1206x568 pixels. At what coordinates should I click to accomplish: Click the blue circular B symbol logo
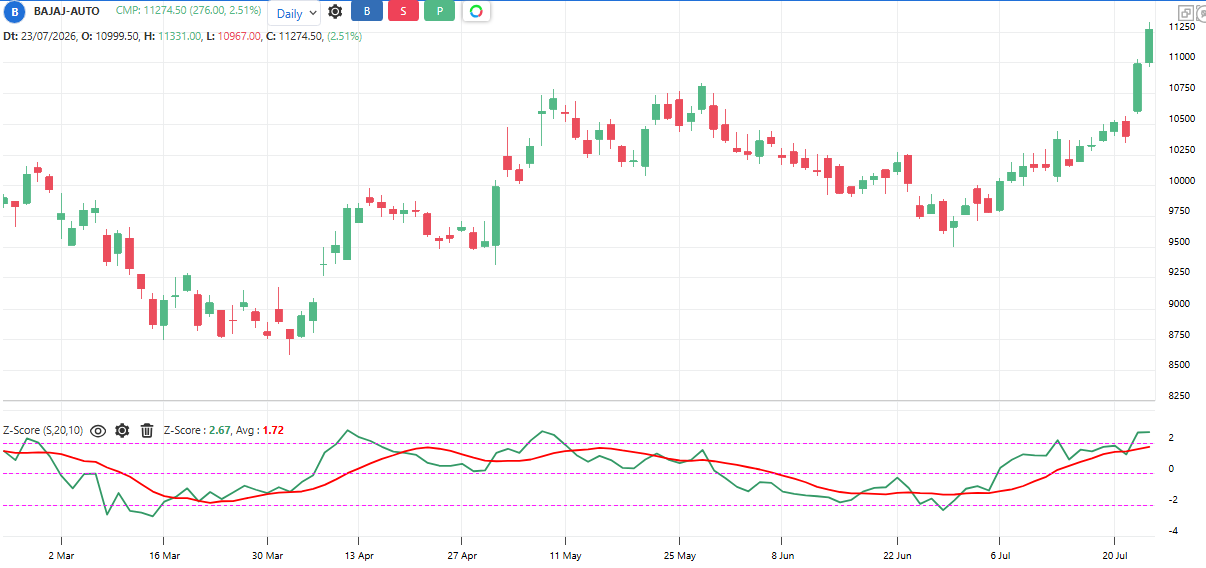15,11
